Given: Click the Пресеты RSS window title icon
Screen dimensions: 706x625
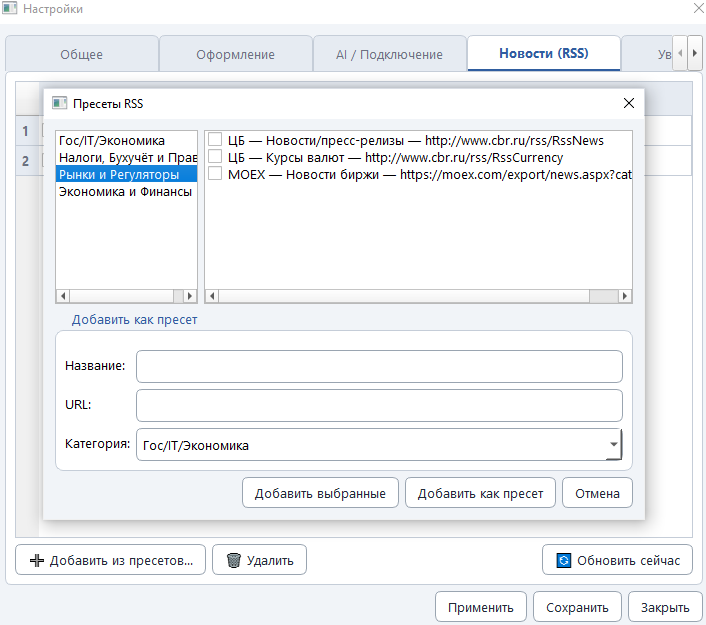Looking at the screenshot, I should click(59, 103).
